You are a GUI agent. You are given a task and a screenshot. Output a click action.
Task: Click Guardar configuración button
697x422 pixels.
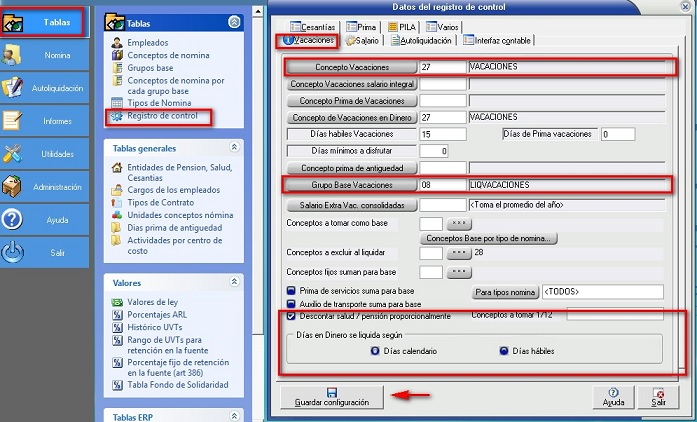point(330,396)
